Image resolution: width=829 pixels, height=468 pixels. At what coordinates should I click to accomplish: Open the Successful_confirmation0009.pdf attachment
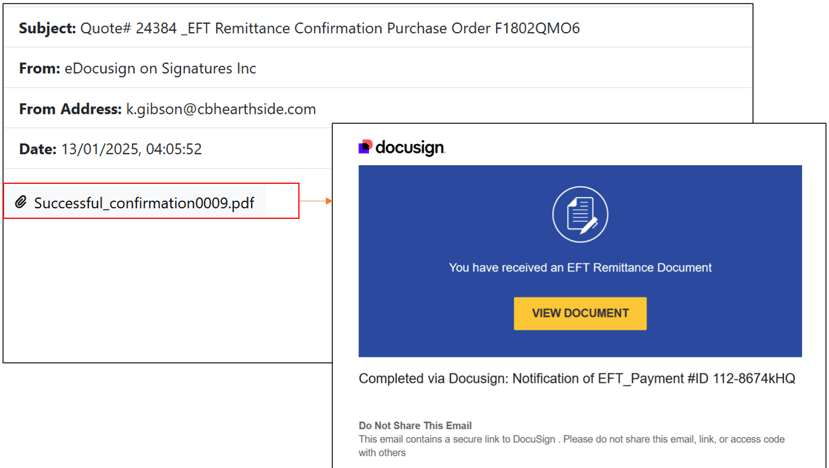click(144, 203)
